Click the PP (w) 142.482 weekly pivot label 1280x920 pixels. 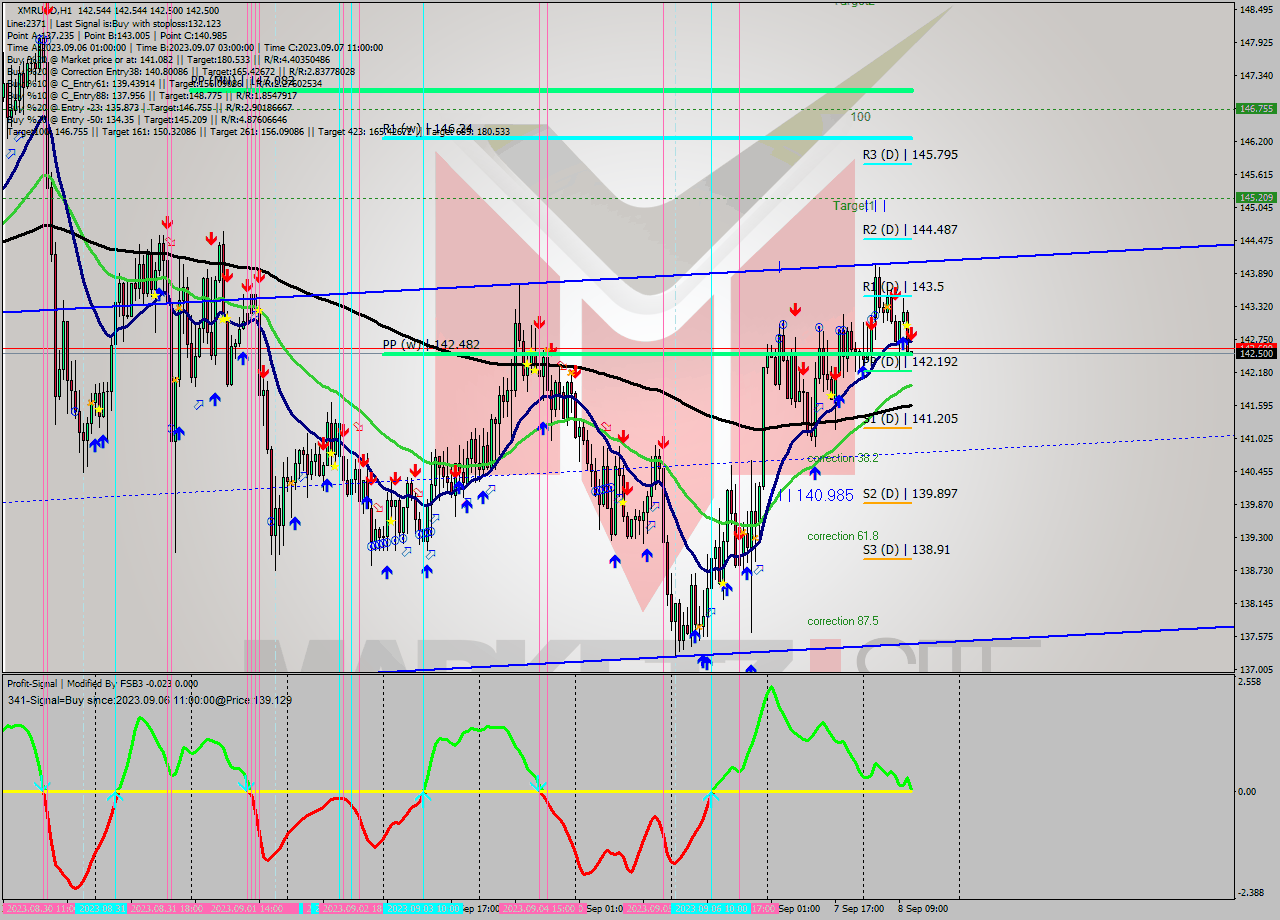(x=431, y=345)
